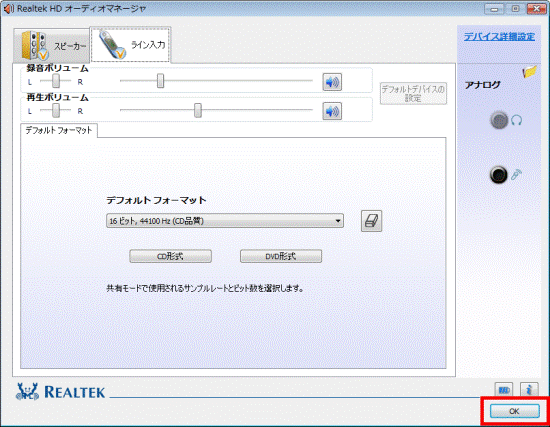Switch to the スピーカー tab
The image size is (550, 427).
click(x=51, y=46)
